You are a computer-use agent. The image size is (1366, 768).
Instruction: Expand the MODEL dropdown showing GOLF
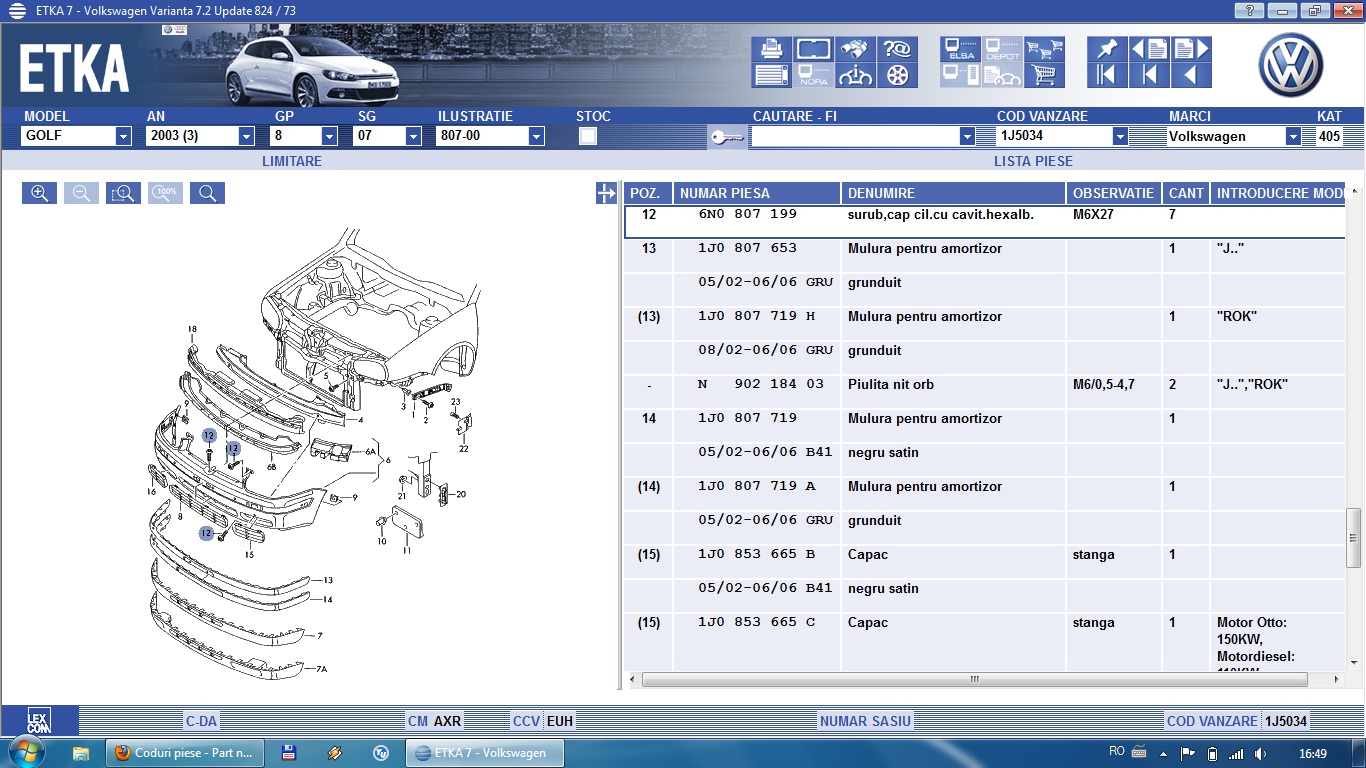(123, 136)
